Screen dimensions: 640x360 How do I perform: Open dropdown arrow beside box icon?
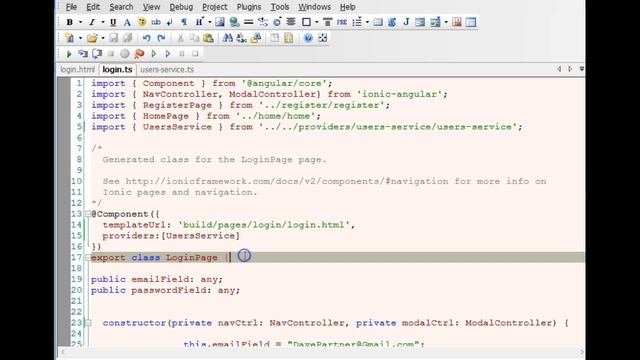(x=316, y=22)
